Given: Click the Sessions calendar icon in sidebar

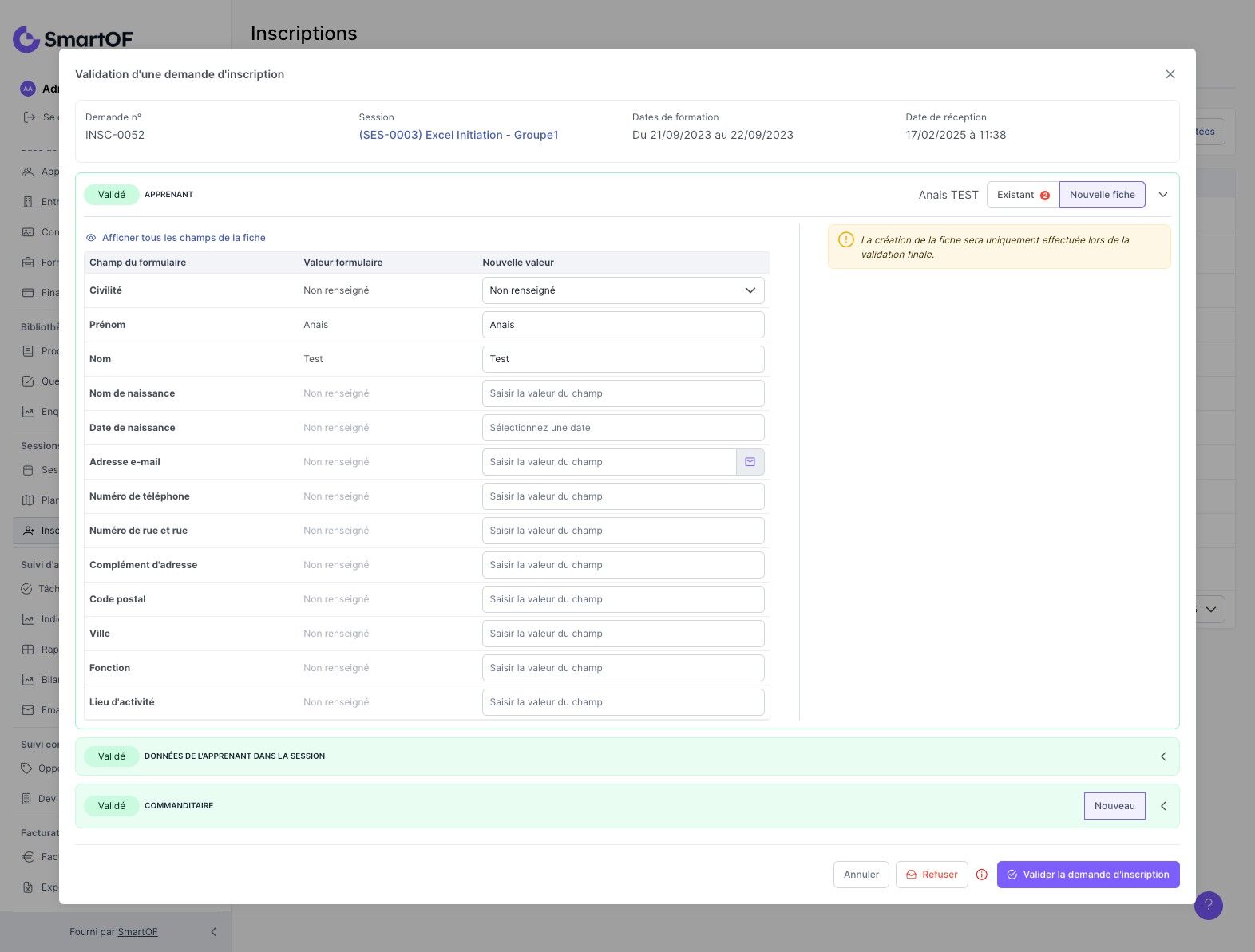Looking at the screenshot, I should (28, 470).
